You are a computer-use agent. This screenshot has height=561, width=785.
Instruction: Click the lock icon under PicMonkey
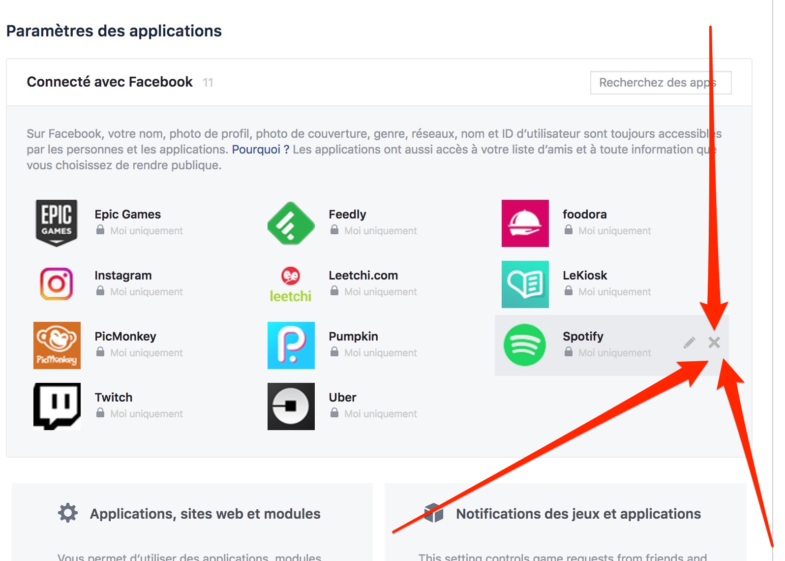coord(100,352)
